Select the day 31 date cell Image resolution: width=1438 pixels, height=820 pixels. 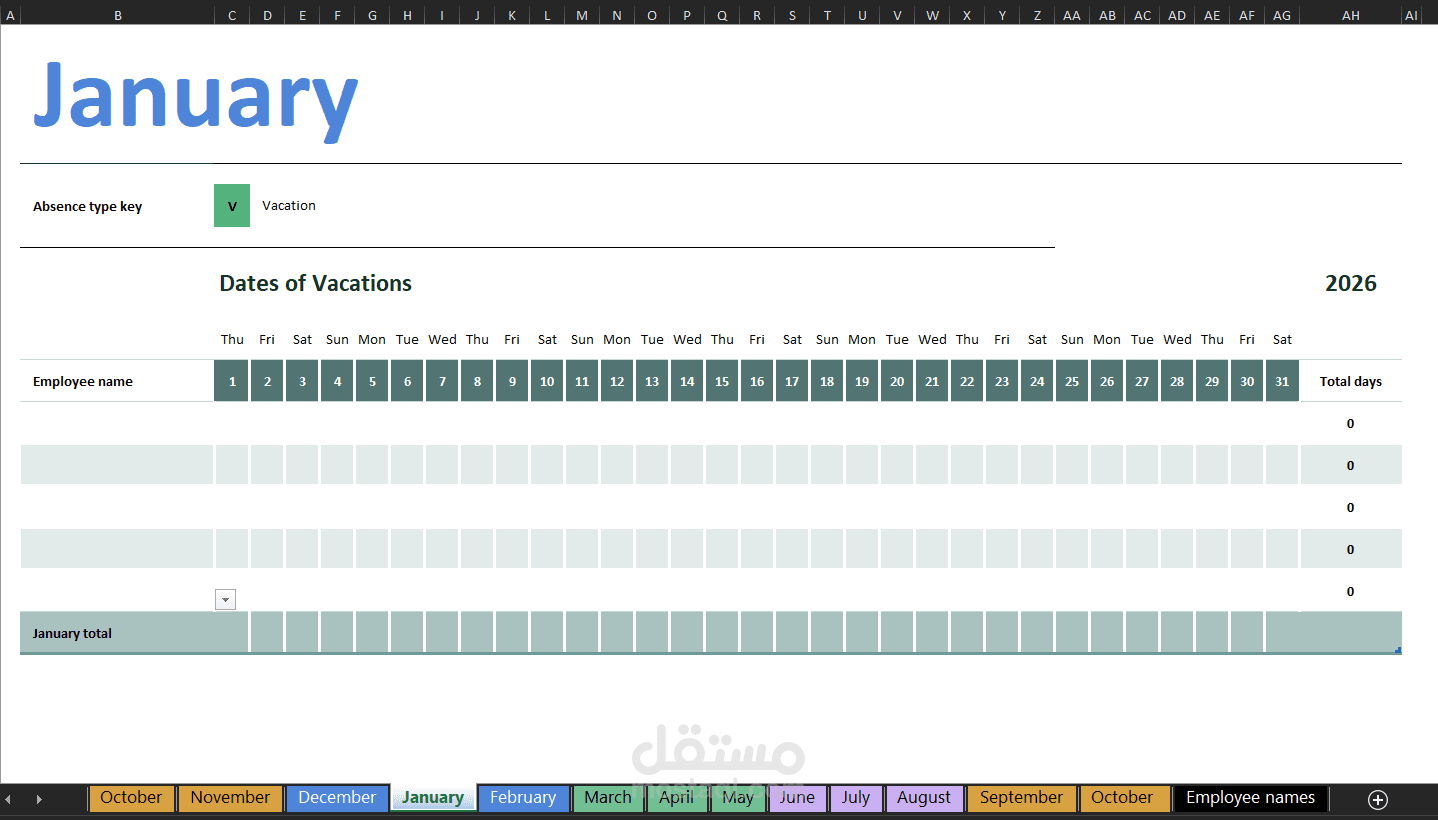coord(1282,382)
